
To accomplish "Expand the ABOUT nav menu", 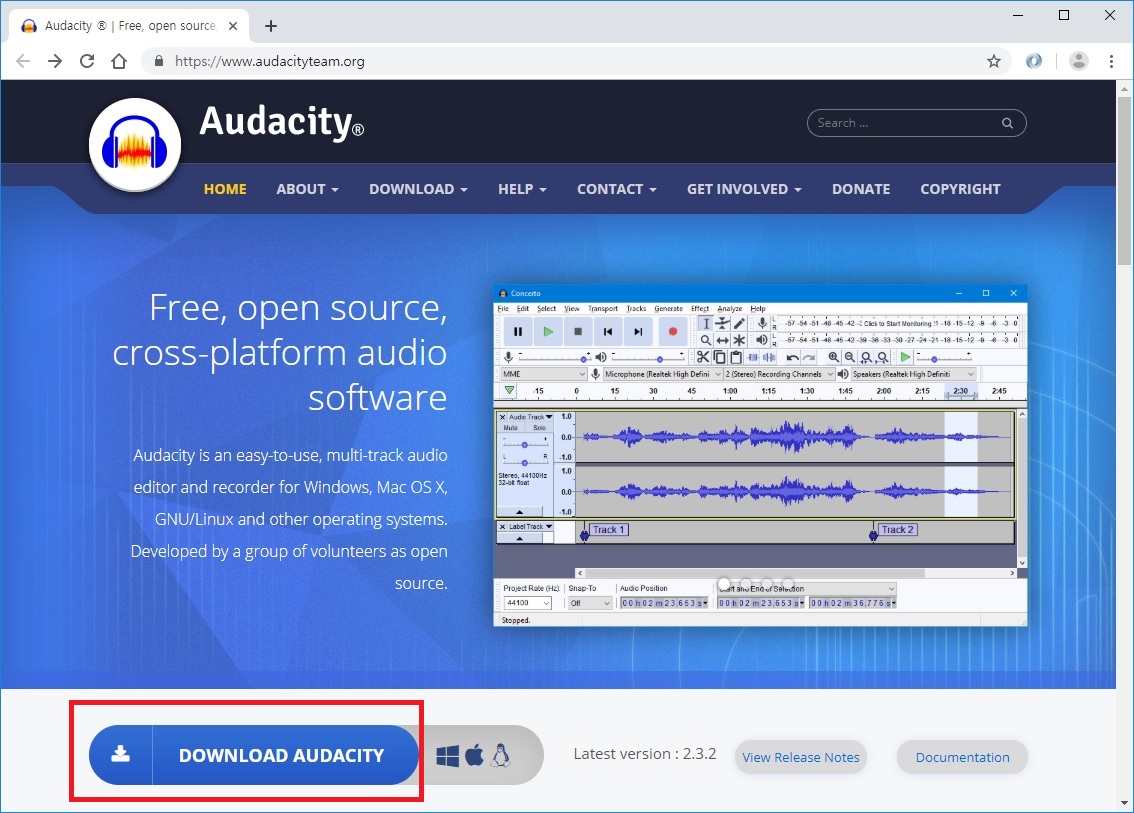I will 307,189.
